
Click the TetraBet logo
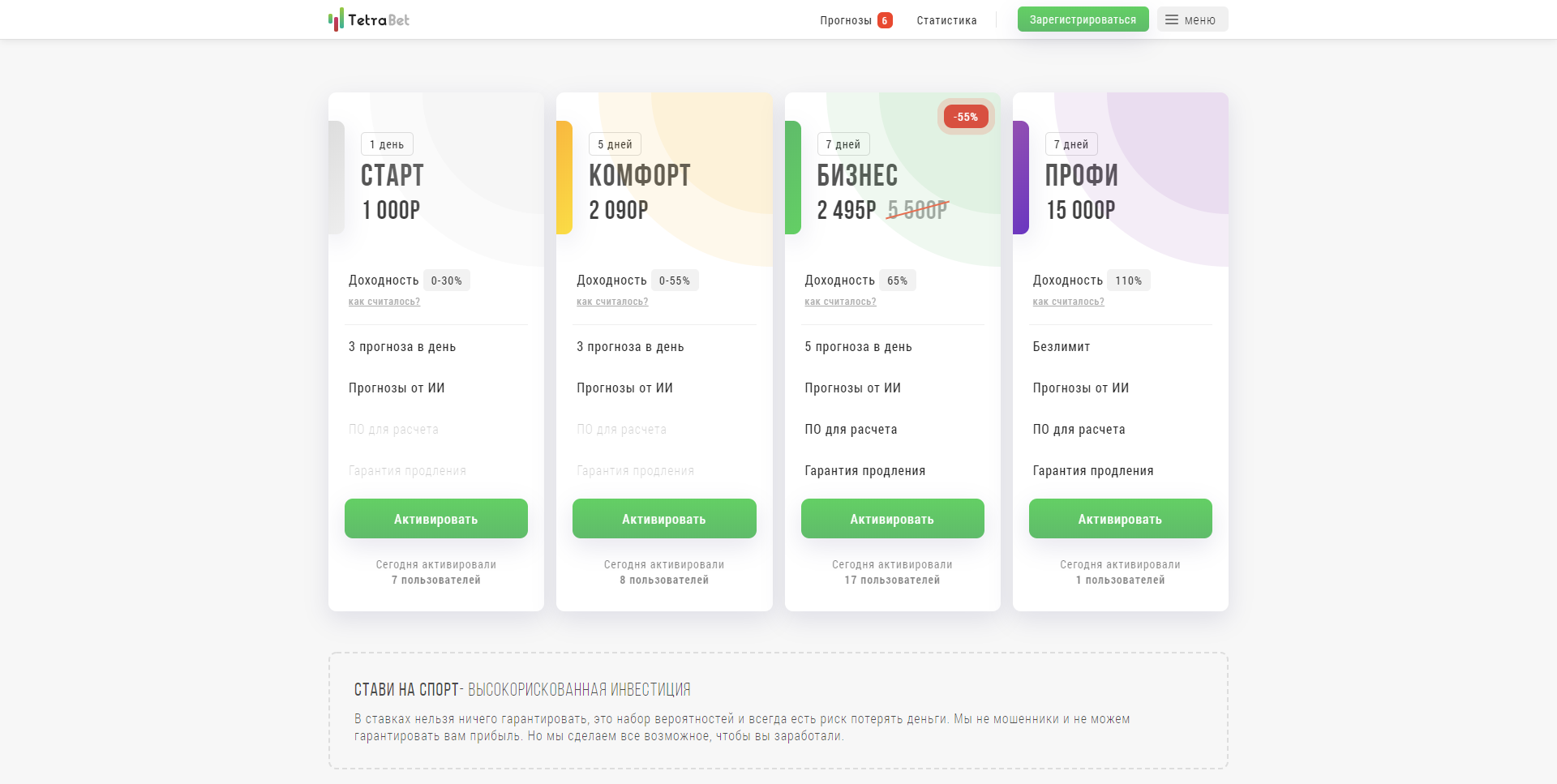[x=369, y=19]
